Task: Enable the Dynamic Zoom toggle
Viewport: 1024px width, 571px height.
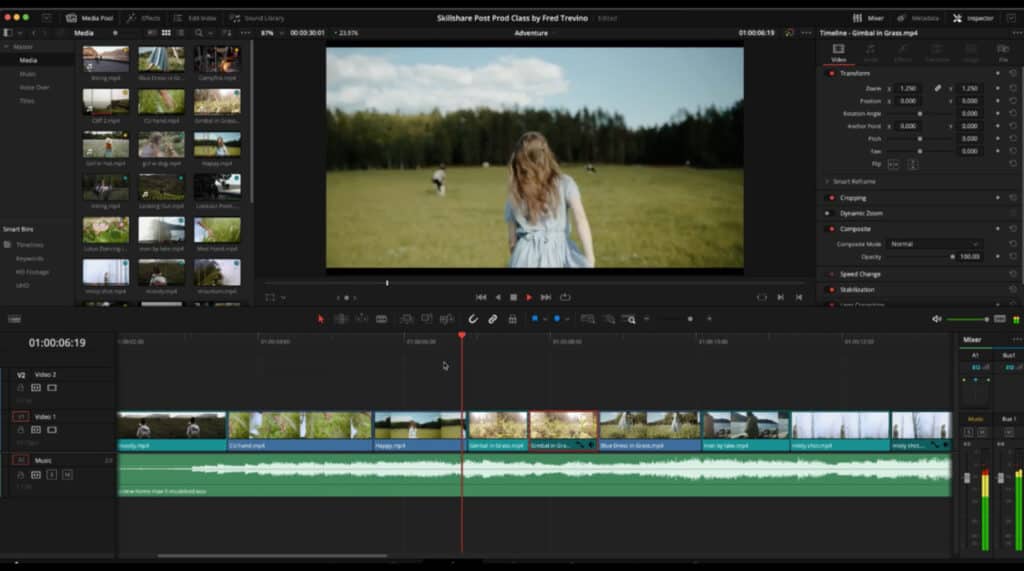Action: (x=827, y=213)
